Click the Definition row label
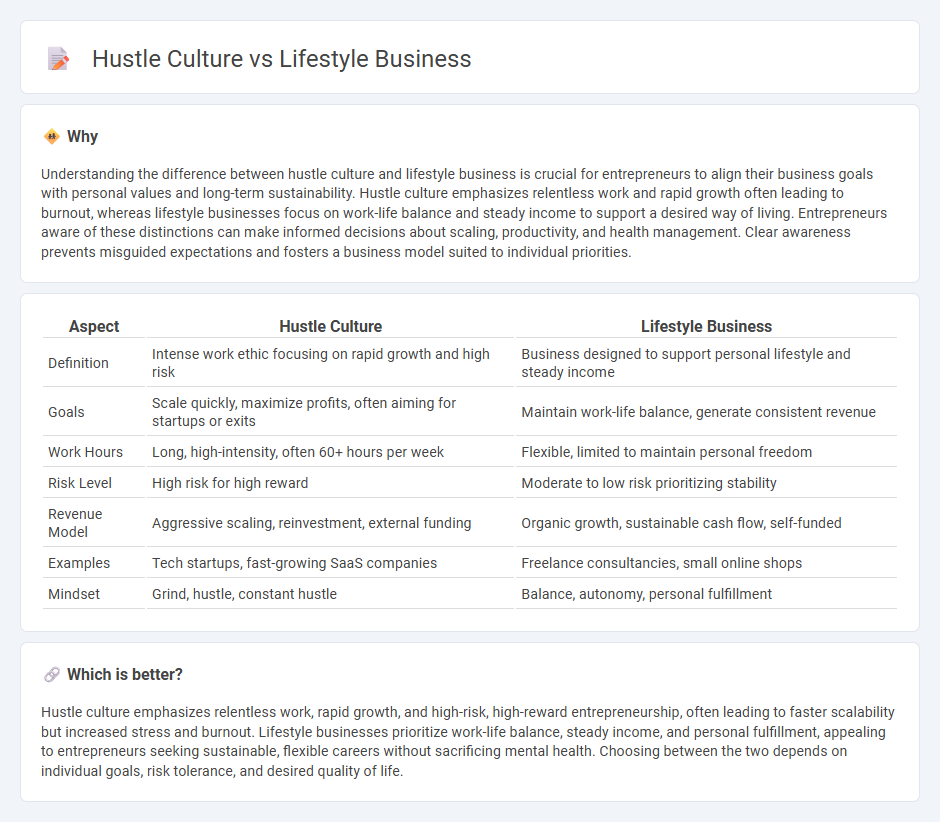The image size is (940, 822). point(79,363)
